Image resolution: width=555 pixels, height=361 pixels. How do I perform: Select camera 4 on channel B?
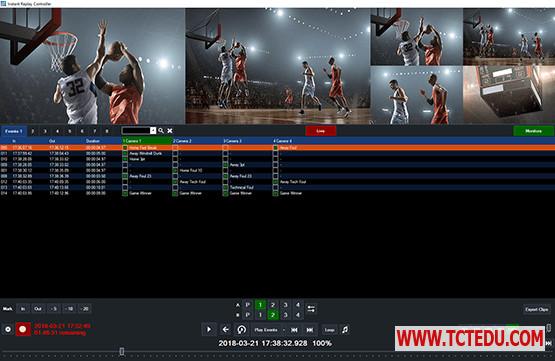point(298,315)
